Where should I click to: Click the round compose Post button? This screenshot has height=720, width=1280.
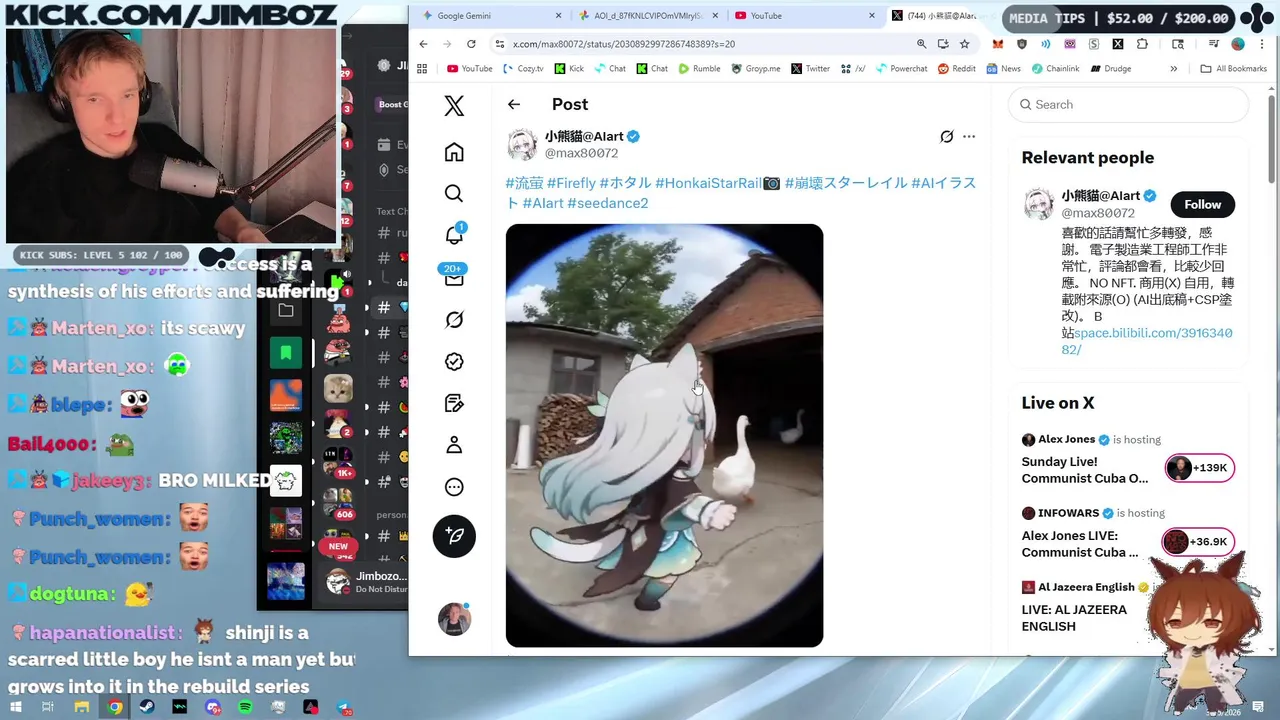[454, 536]
